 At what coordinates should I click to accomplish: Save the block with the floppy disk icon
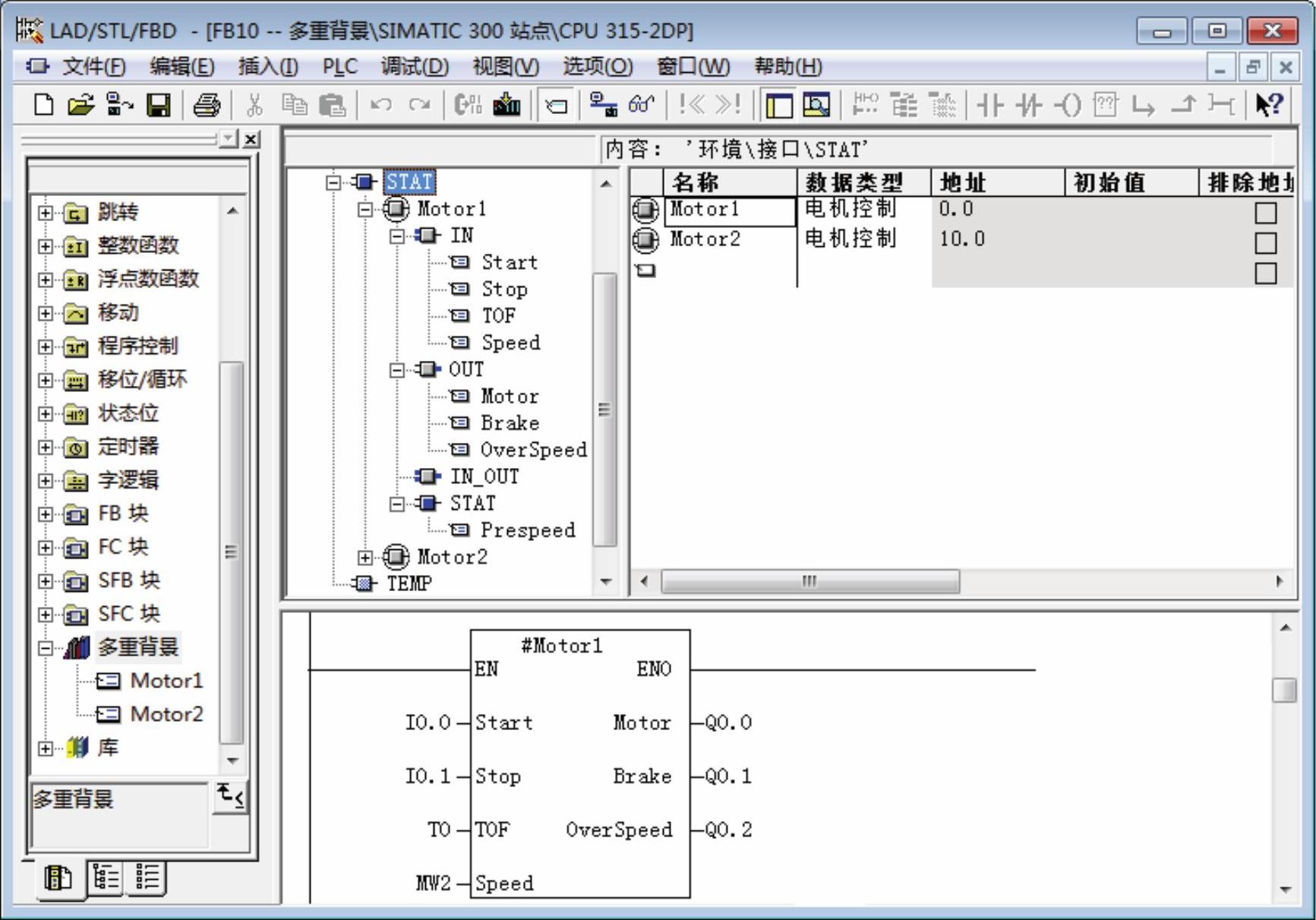pyautogui.click(x=159, y=105)
